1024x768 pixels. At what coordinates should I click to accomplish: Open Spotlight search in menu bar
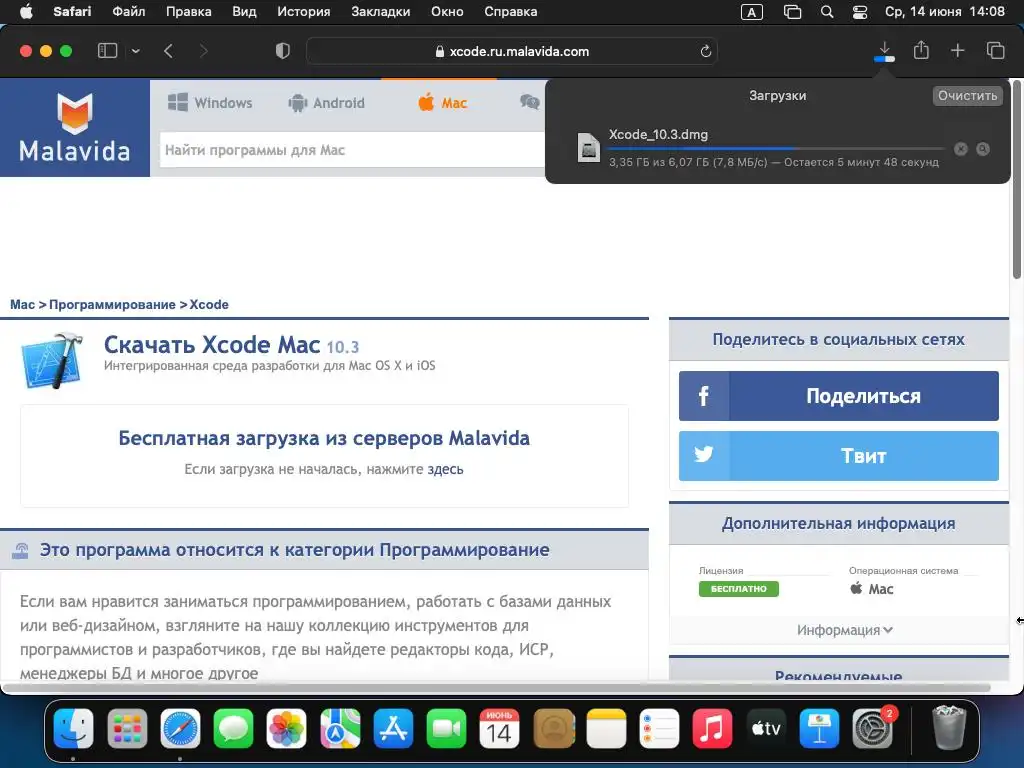tap(827, 12)
